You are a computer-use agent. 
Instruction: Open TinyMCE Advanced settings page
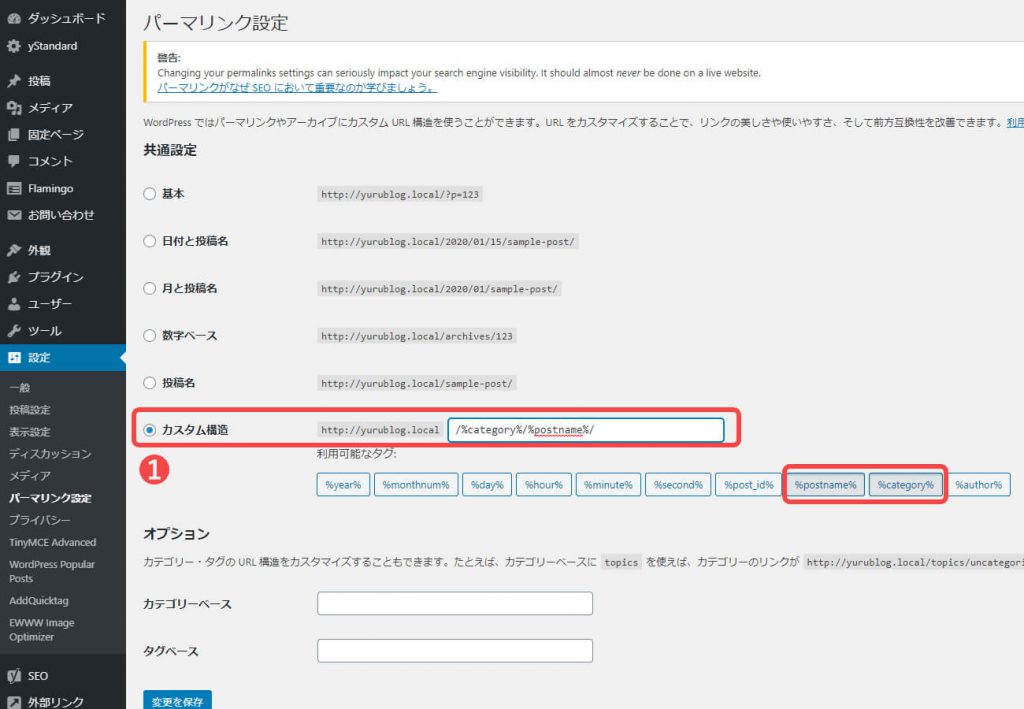(x=52, y=542)
